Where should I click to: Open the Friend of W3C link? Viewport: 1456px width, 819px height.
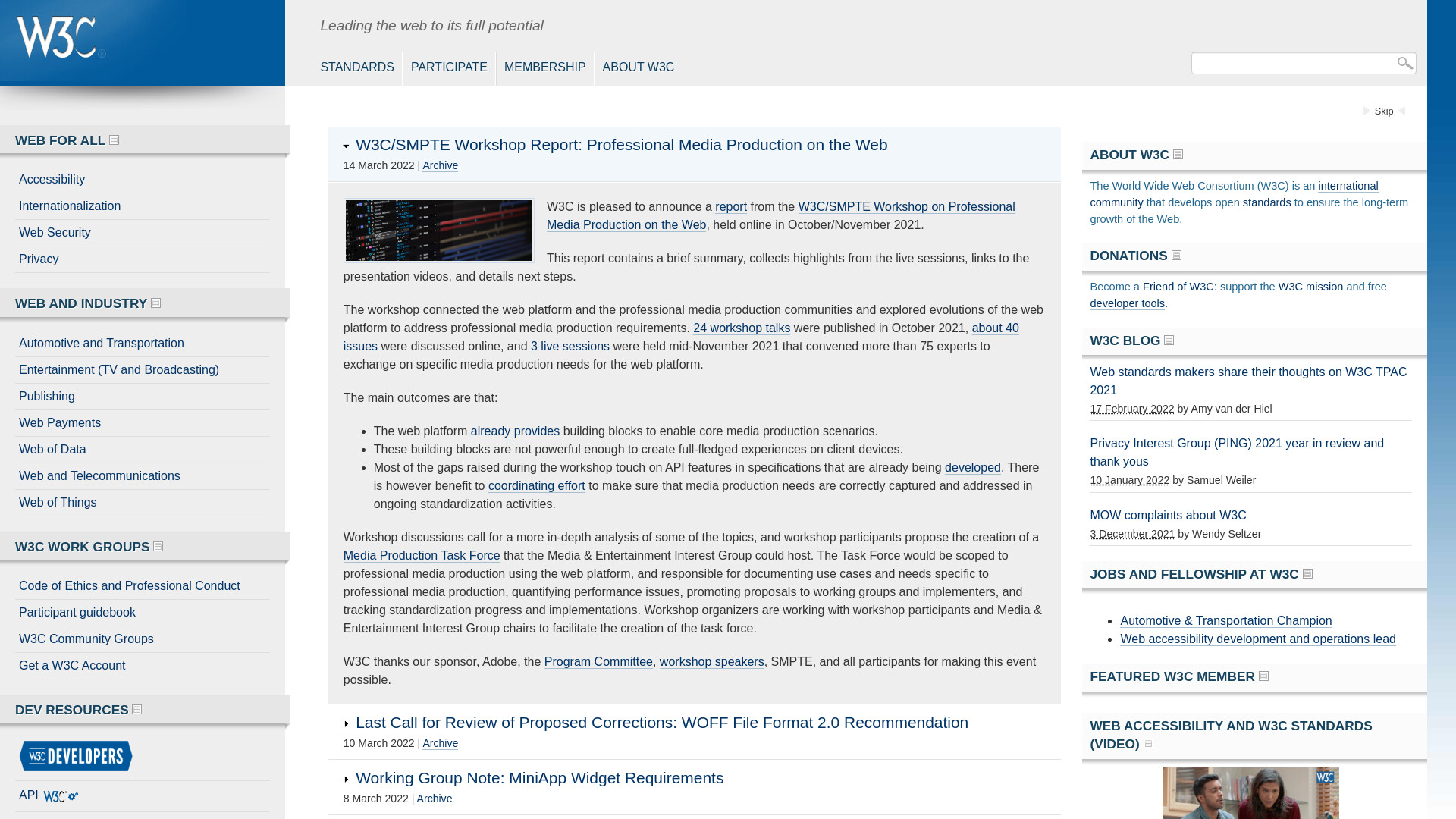click(1178, 287)
